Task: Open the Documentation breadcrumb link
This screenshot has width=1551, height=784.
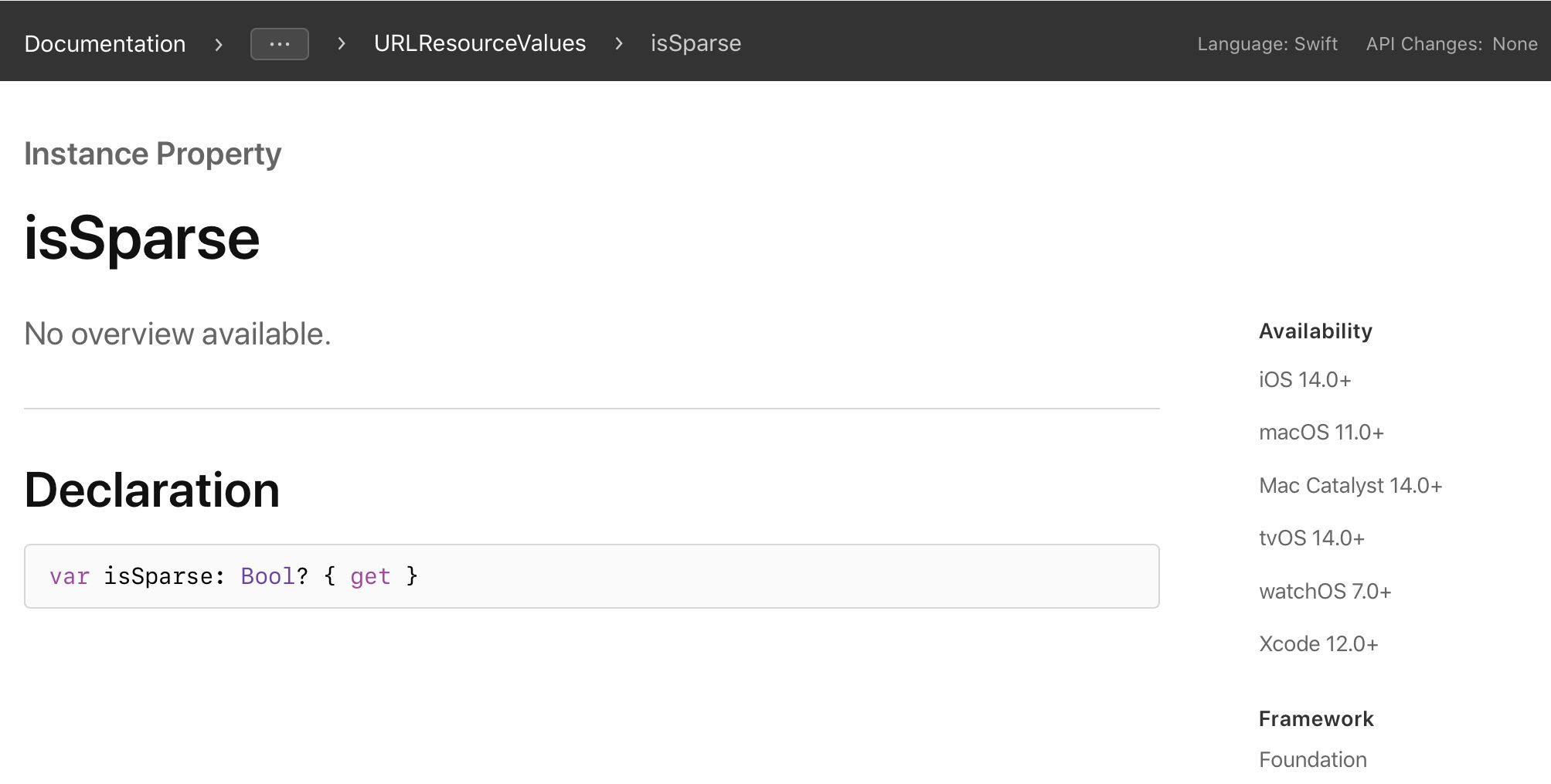Action: point(105,44)
